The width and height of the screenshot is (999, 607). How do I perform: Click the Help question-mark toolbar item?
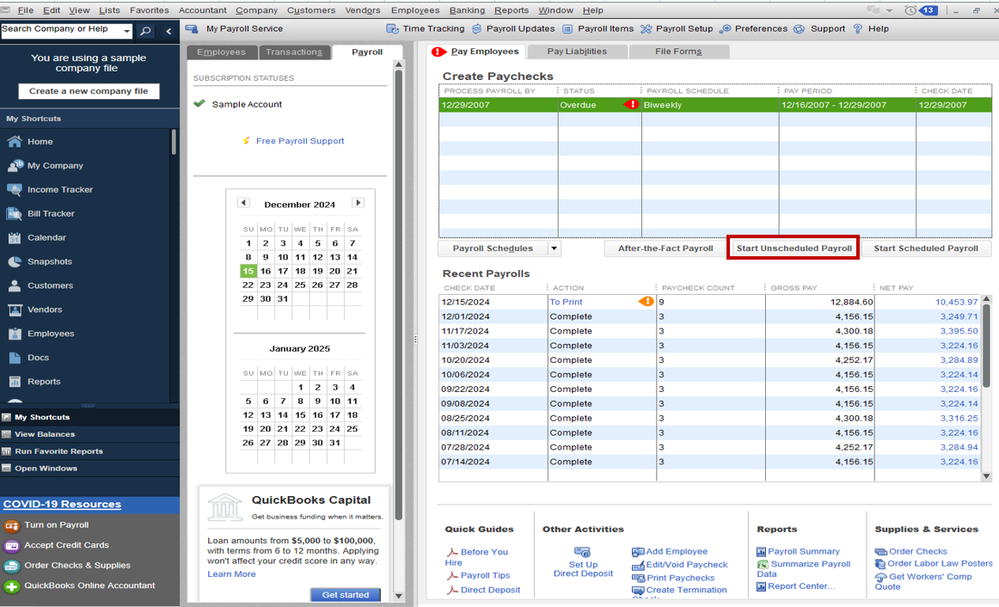point(870,29)
